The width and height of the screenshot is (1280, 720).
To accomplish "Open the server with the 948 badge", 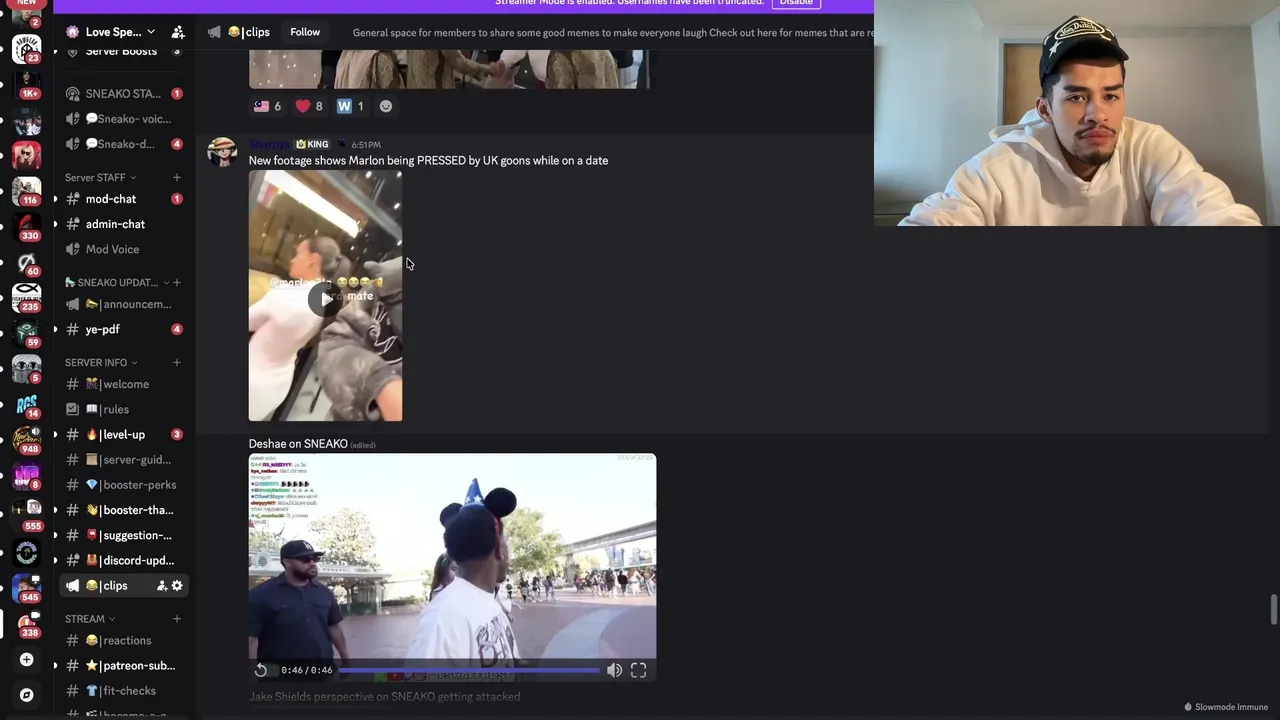I will (x=27, y=440).
